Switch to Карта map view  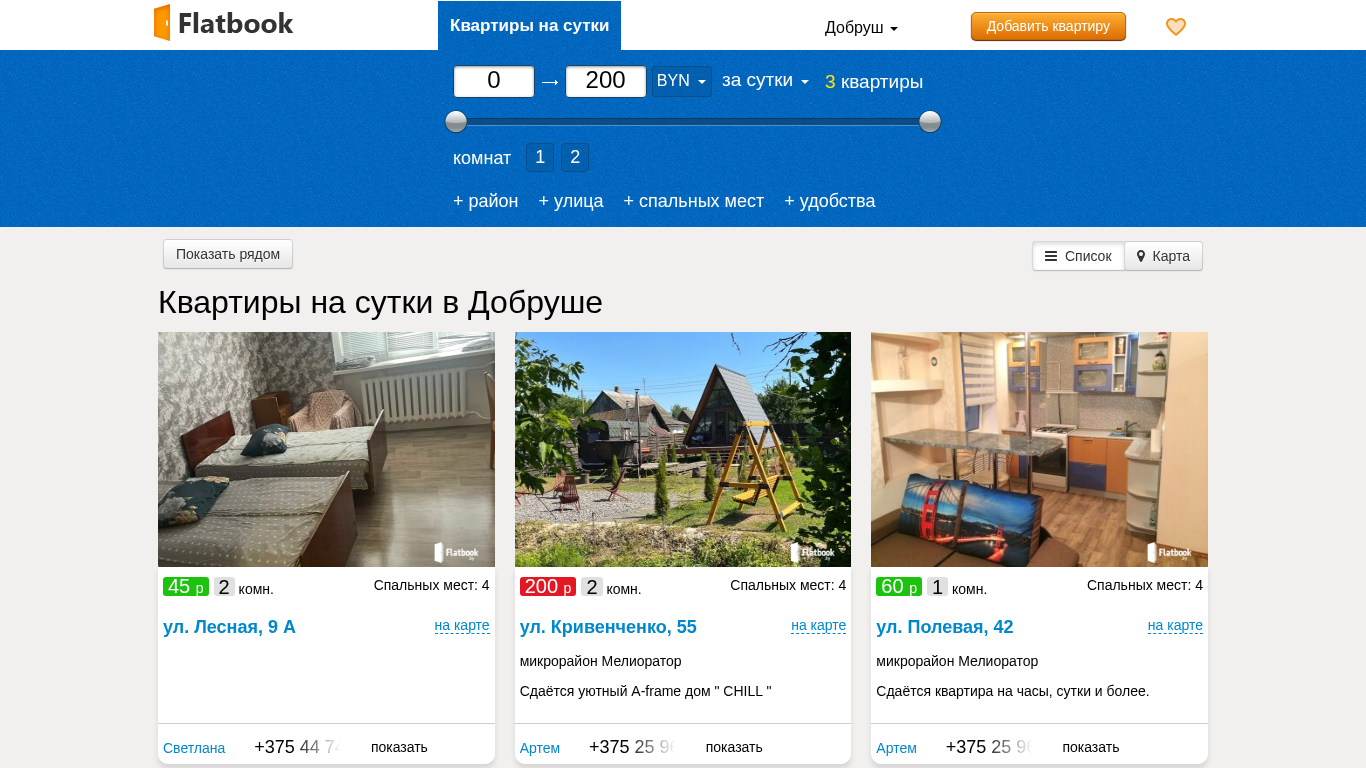point(1163,256)
